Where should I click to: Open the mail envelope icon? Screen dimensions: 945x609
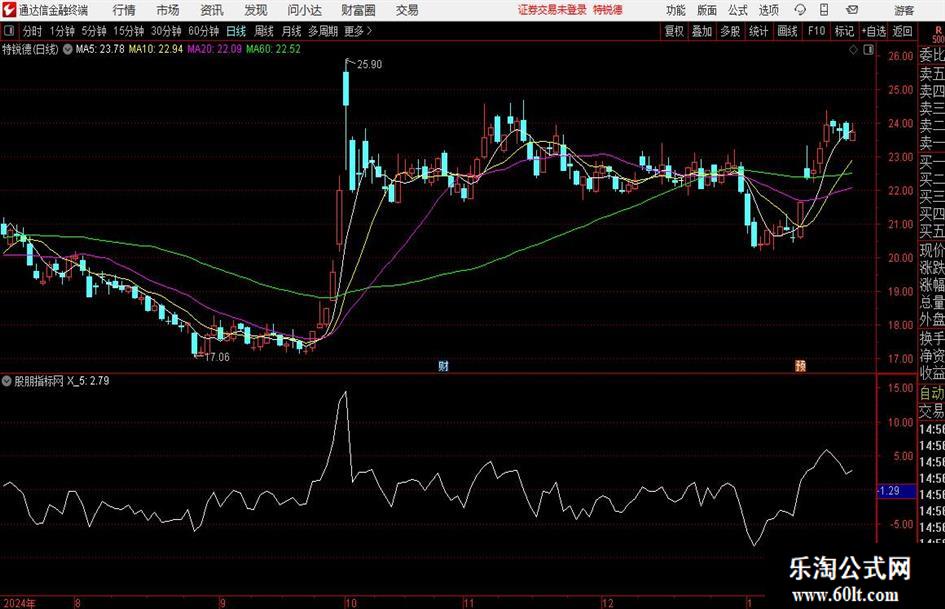pos(852,10)
